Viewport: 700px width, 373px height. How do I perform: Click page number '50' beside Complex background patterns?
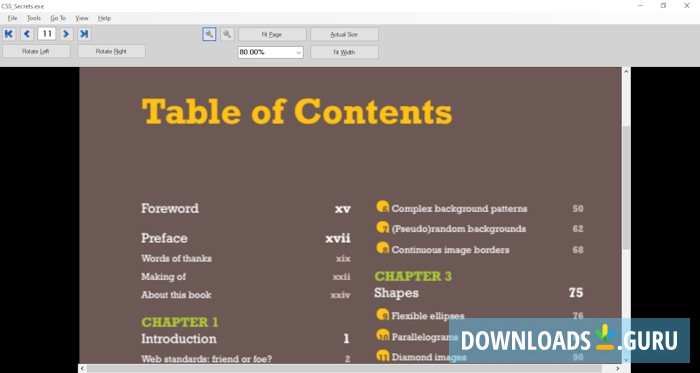[578, 208]
